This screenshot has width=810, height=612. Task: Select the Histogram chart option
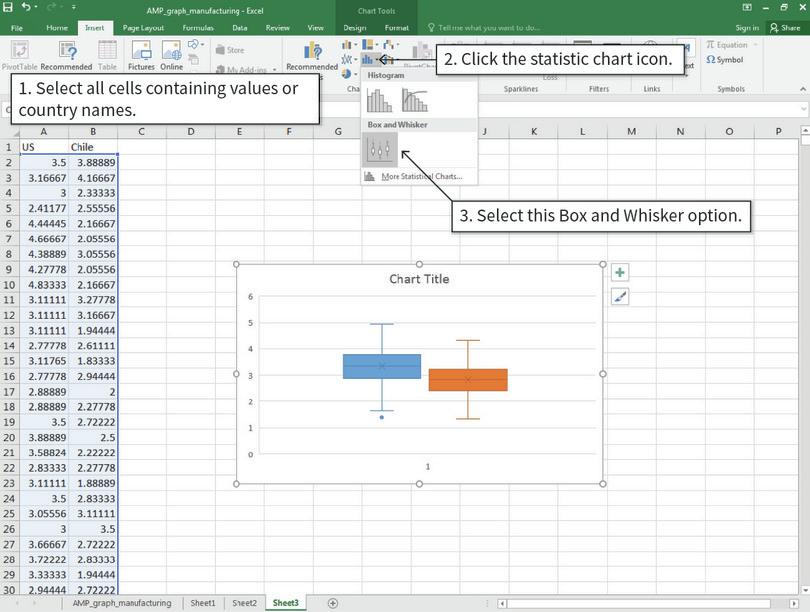379,100
